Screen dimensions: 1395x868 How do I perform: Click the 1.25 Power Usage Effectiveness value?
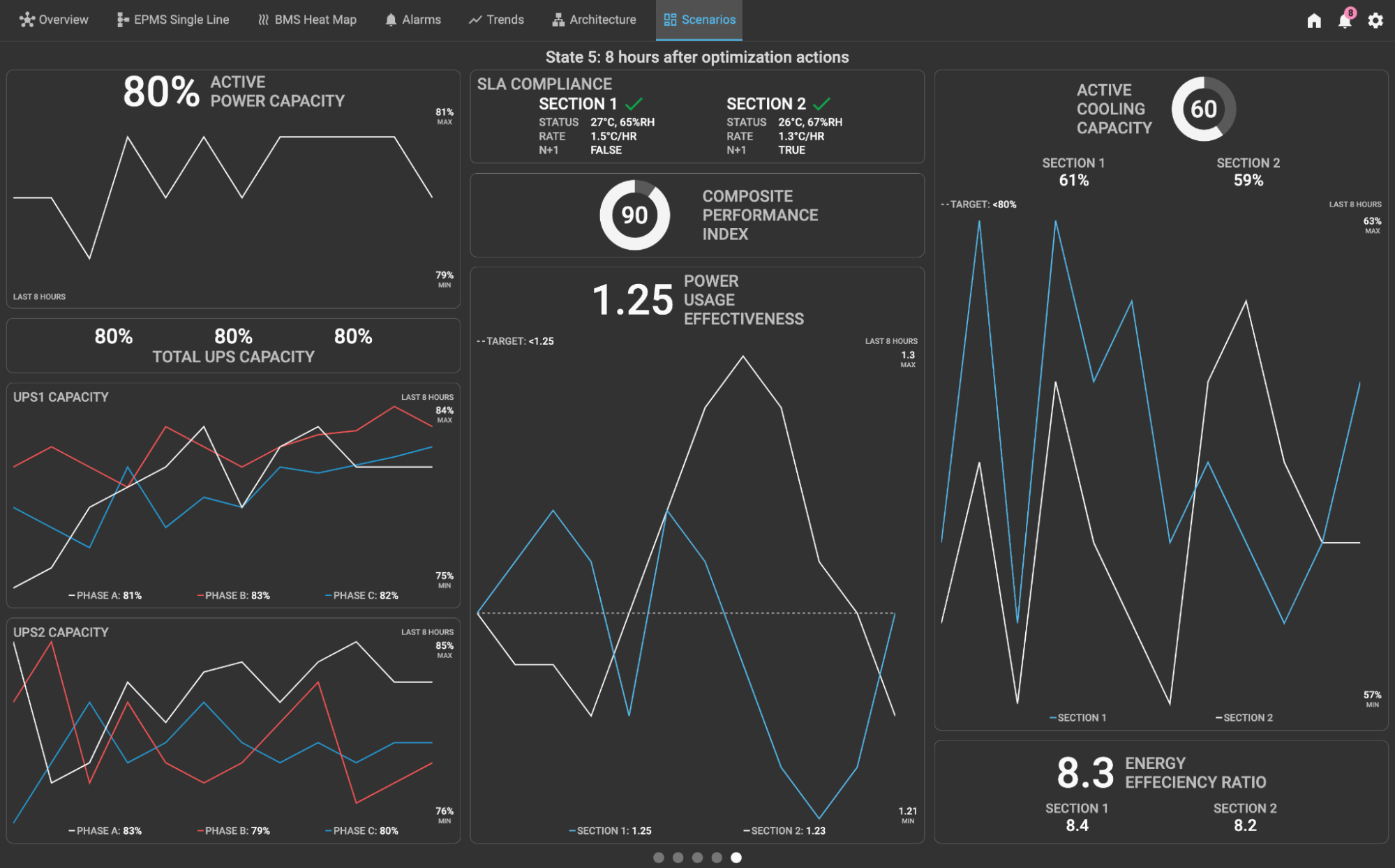[x=632, y=300]
